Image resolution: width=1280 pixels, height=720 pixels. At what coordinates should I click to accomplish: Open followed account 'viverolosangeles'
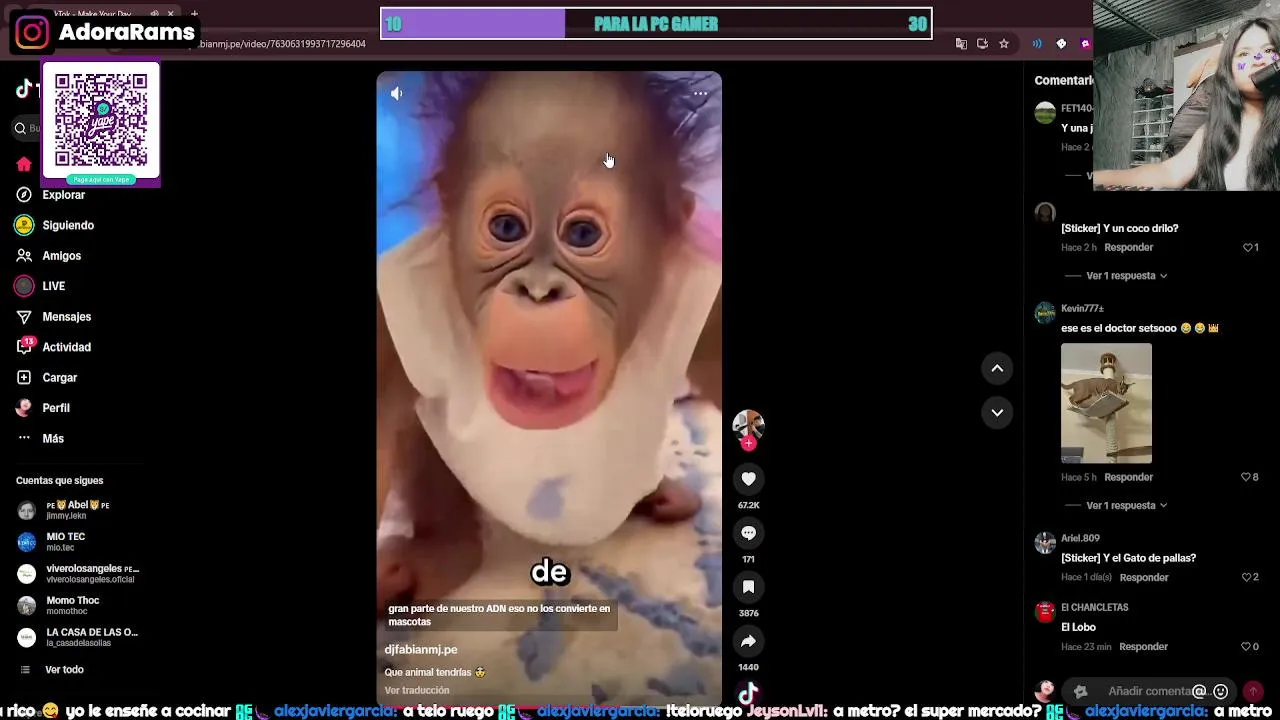(x=80, y=574)
